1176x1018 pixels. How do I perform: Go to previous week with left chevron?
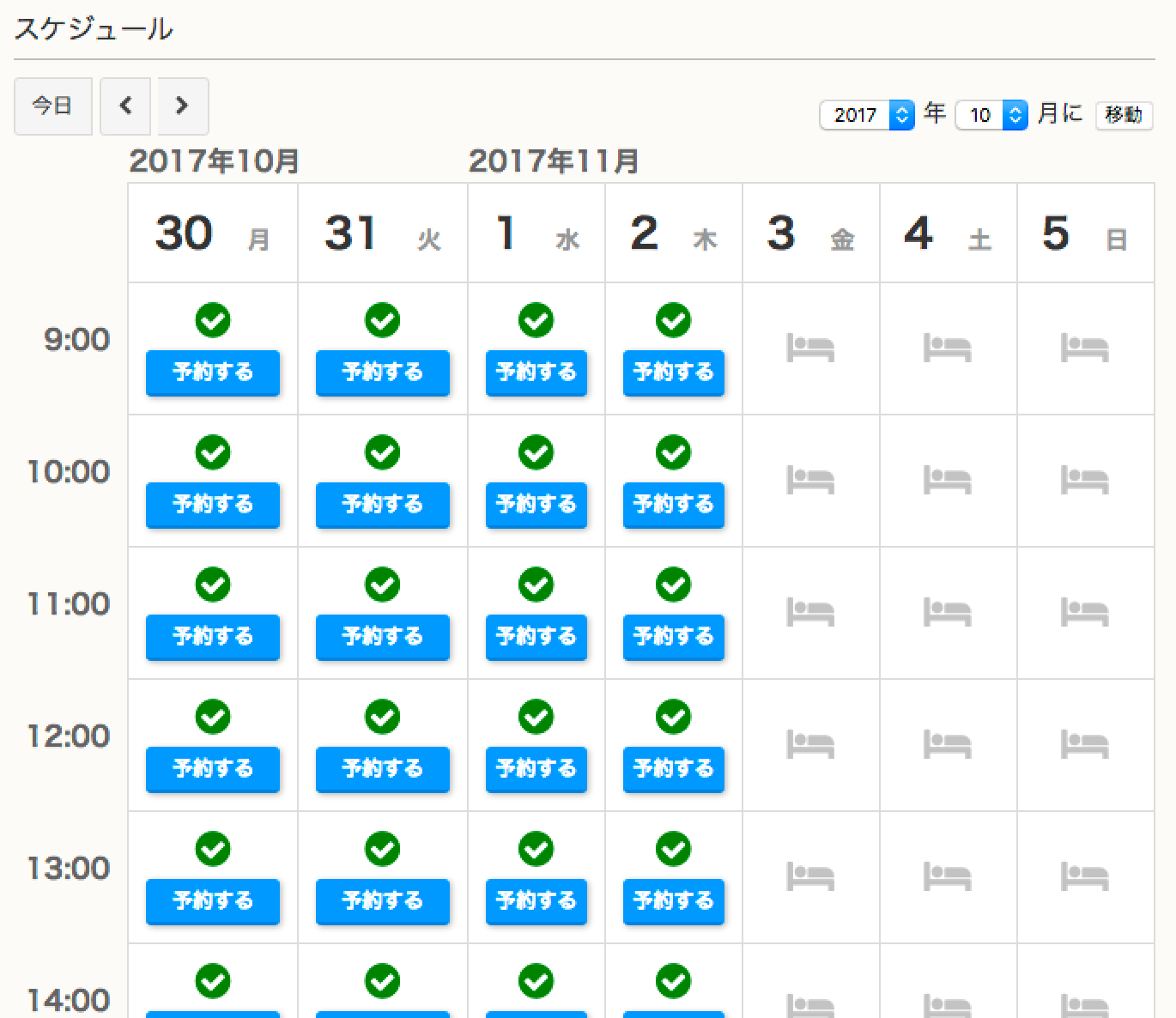click(125, 106)
